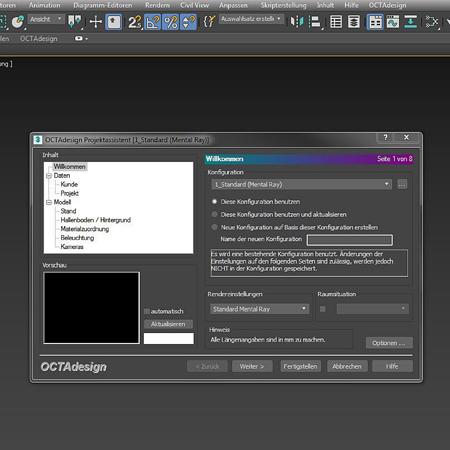
Task: Click the '...' browse button next to Konfiguration
Action: 402,184
